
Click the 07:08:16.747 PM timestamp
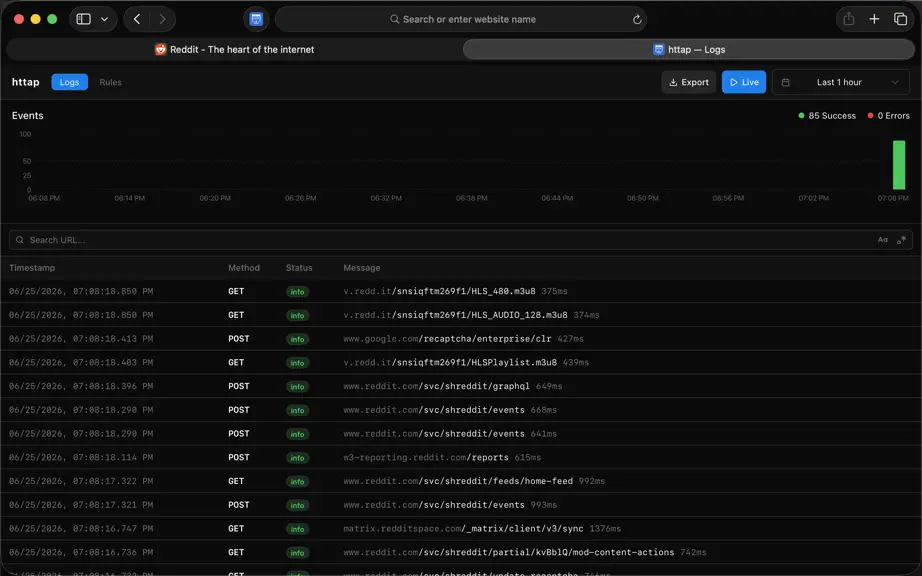click(x=81, y=528)
